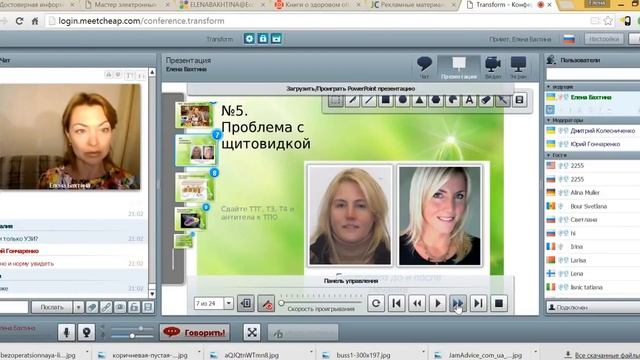This screenshot has height=360, width=640.
Task: Click the Russian flag language icon
Action: tap(569, 39)
